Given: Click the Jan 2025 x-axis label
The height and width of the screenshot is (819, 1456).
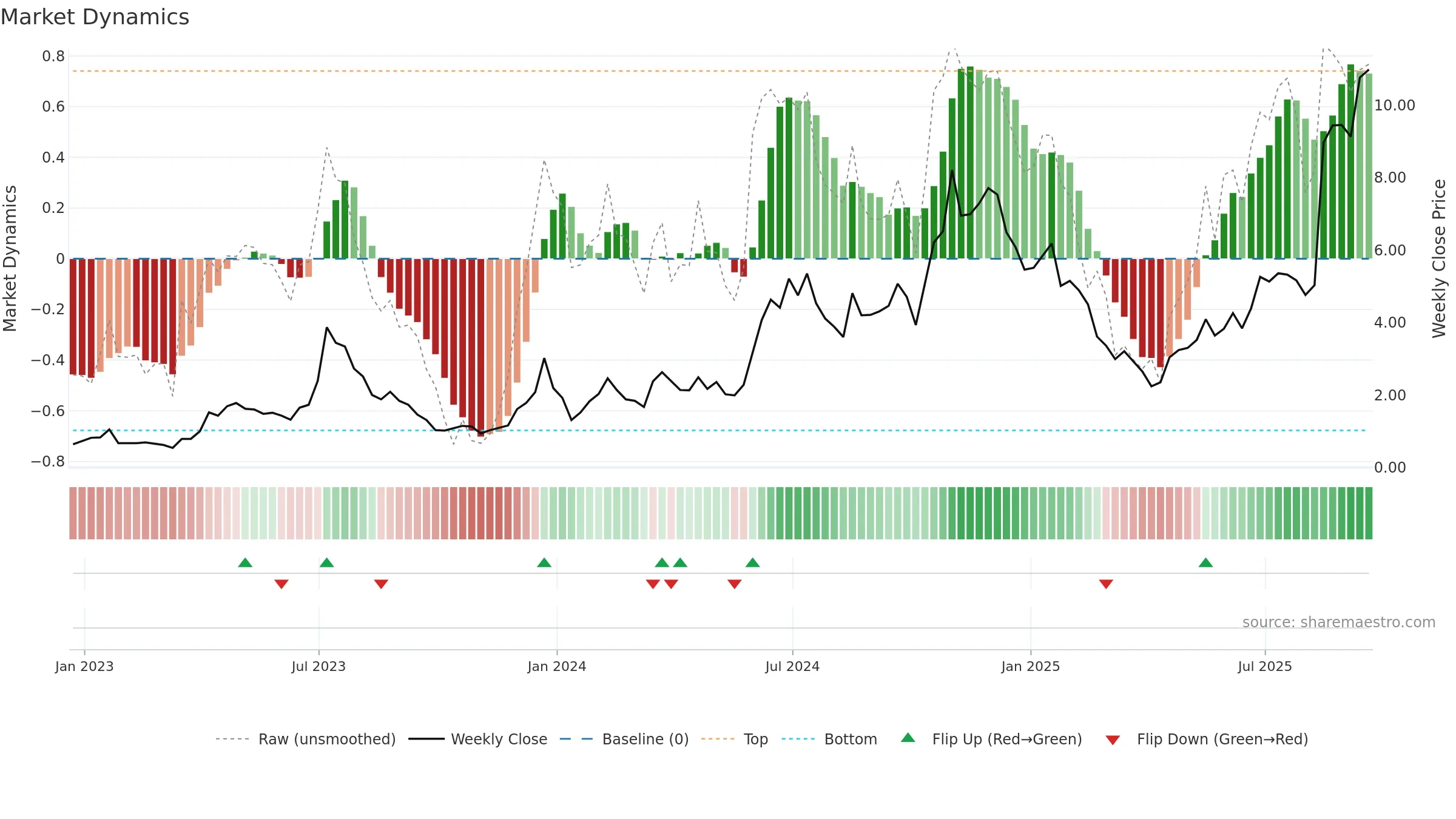Looking at the screenshot, I should coord(1031,666).
